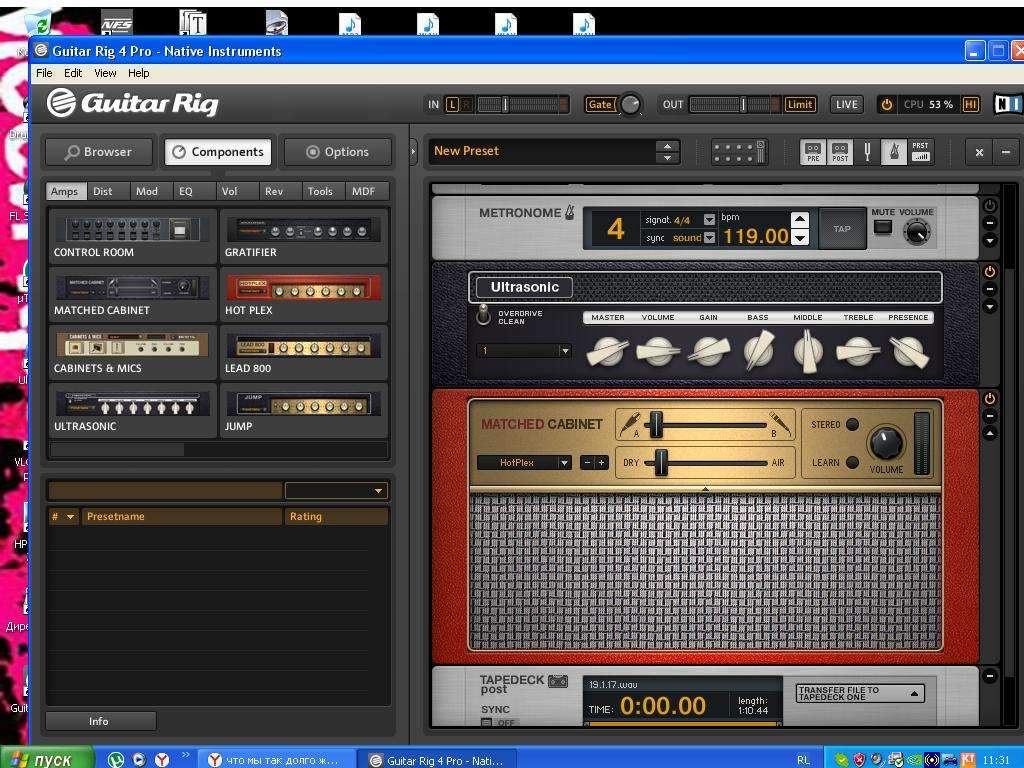This screenshot has height=768, width=1024.
Task: Open the metronome sync sound dropdown
Action: 709,238
